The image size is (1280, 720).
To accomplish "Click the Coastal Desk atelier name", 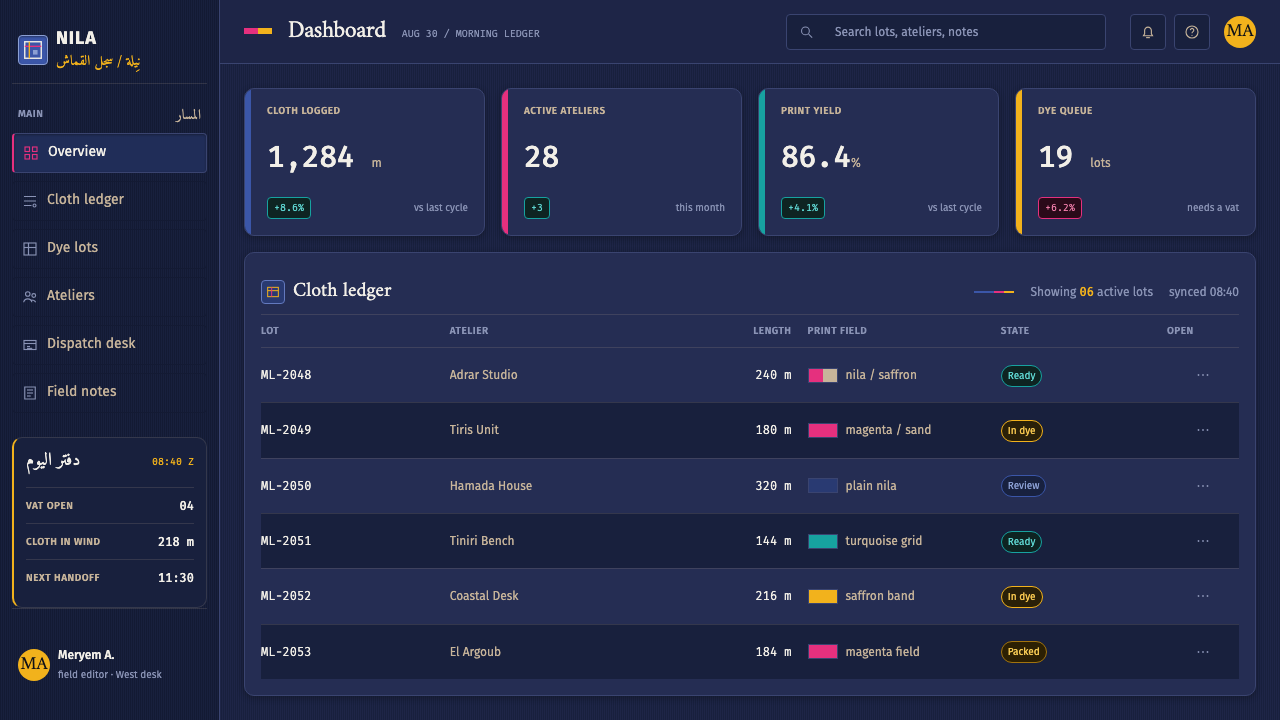I will 484,596.
